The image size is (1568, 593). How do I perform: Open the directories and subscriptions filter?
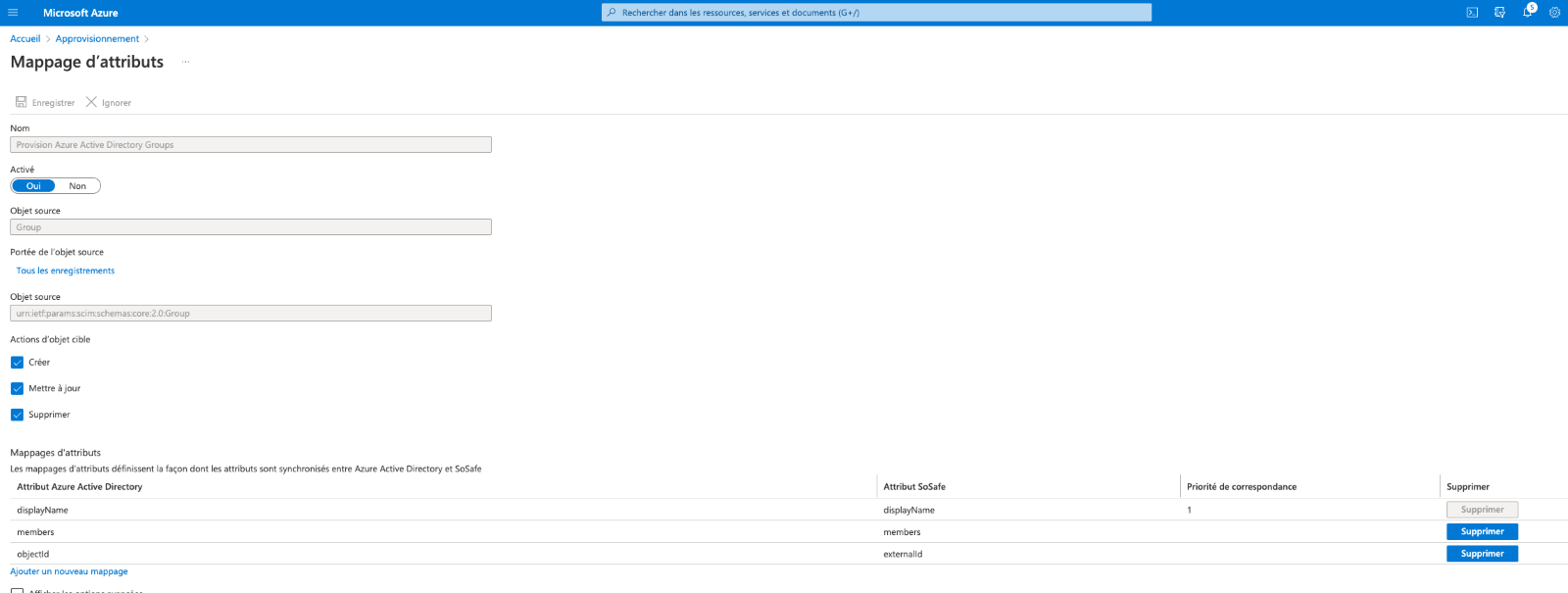(x=1499, y=13)
